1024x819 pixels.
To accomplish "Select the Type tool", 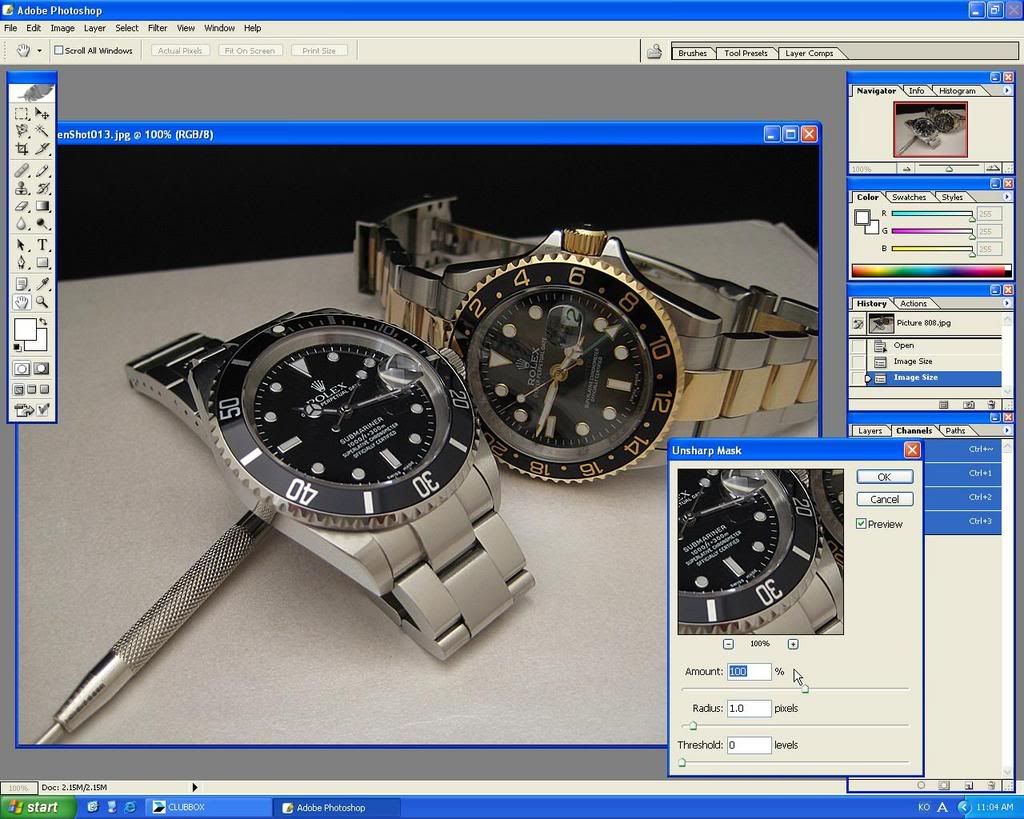I will (42, 245).
